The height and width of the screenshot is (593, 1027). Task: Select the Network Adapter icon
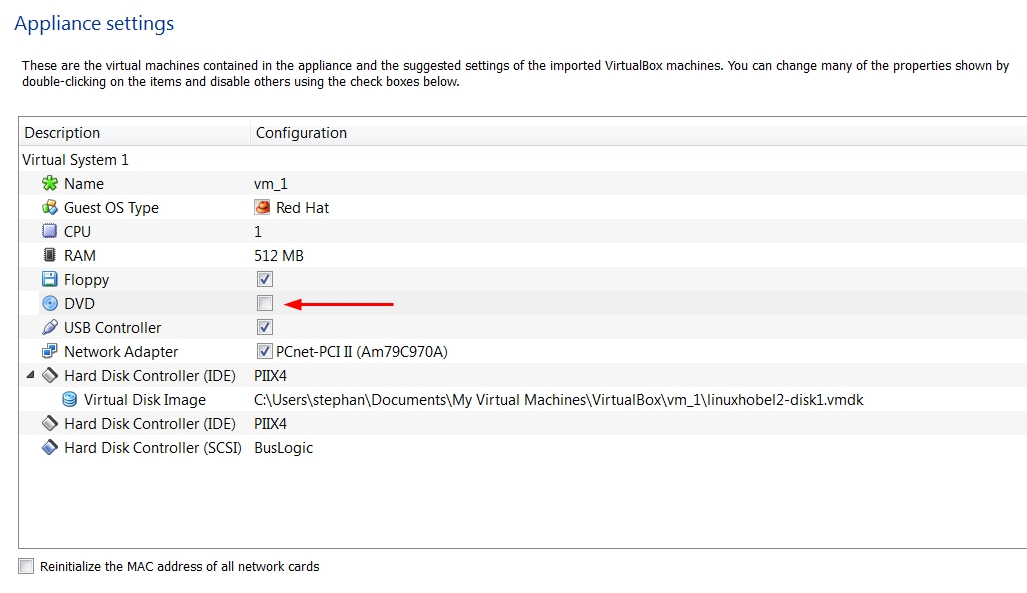click(50, 351)
